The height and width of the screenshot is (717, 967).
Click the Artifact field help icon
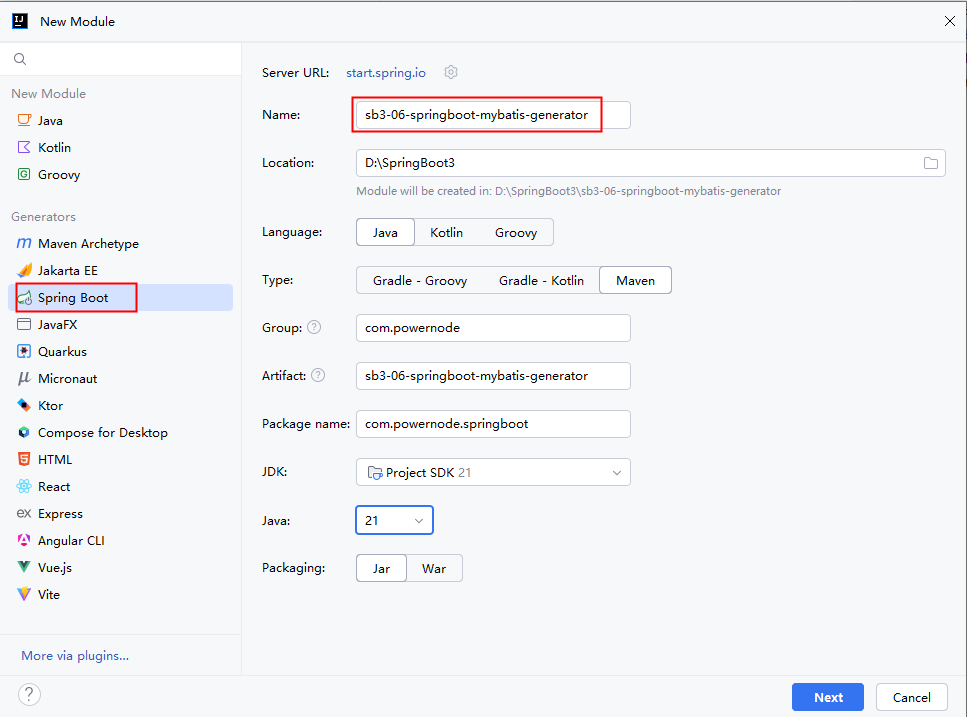(x=318, y=376)
